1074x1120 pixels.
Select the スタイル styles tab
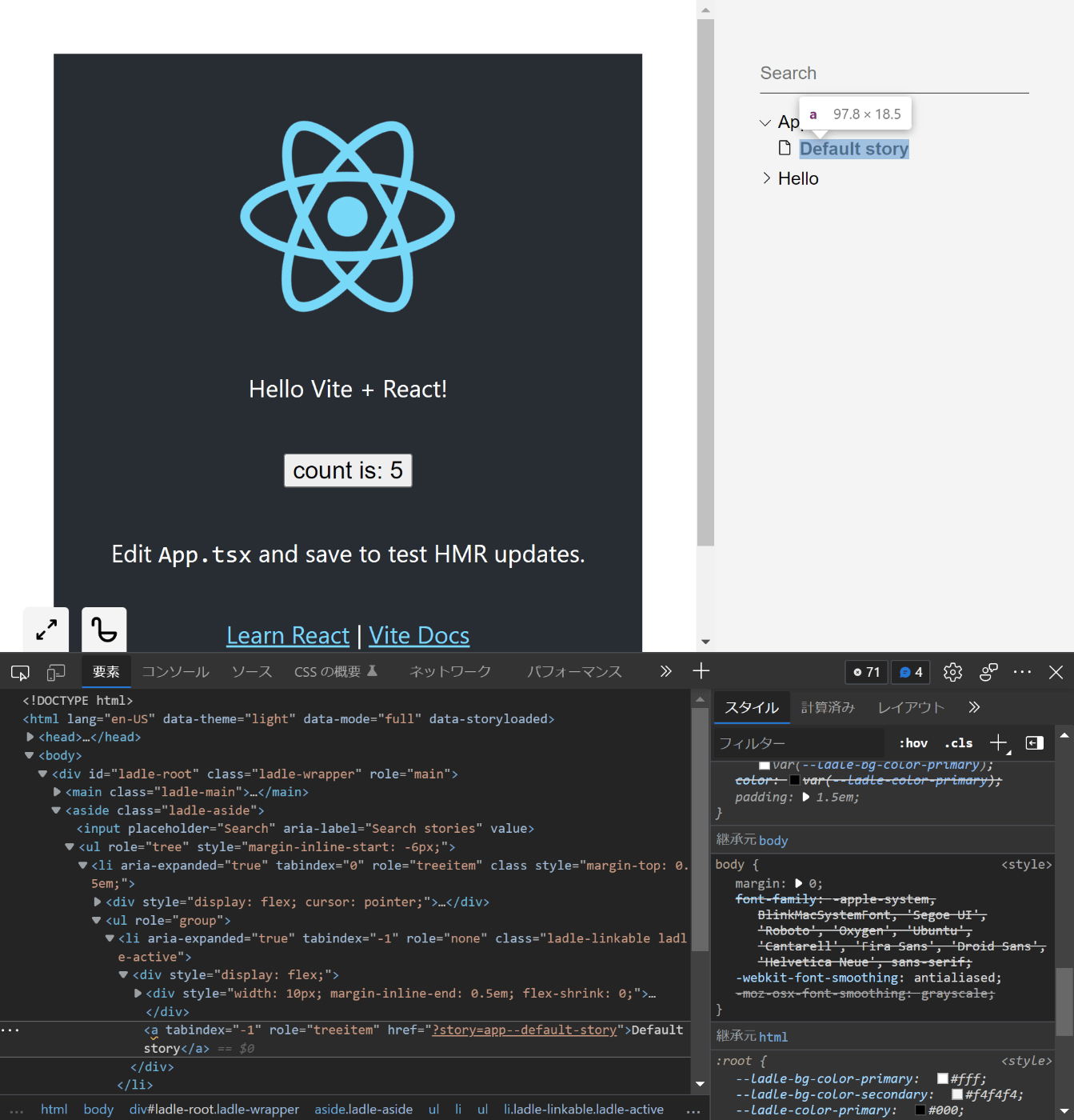(x=752, y=707)
